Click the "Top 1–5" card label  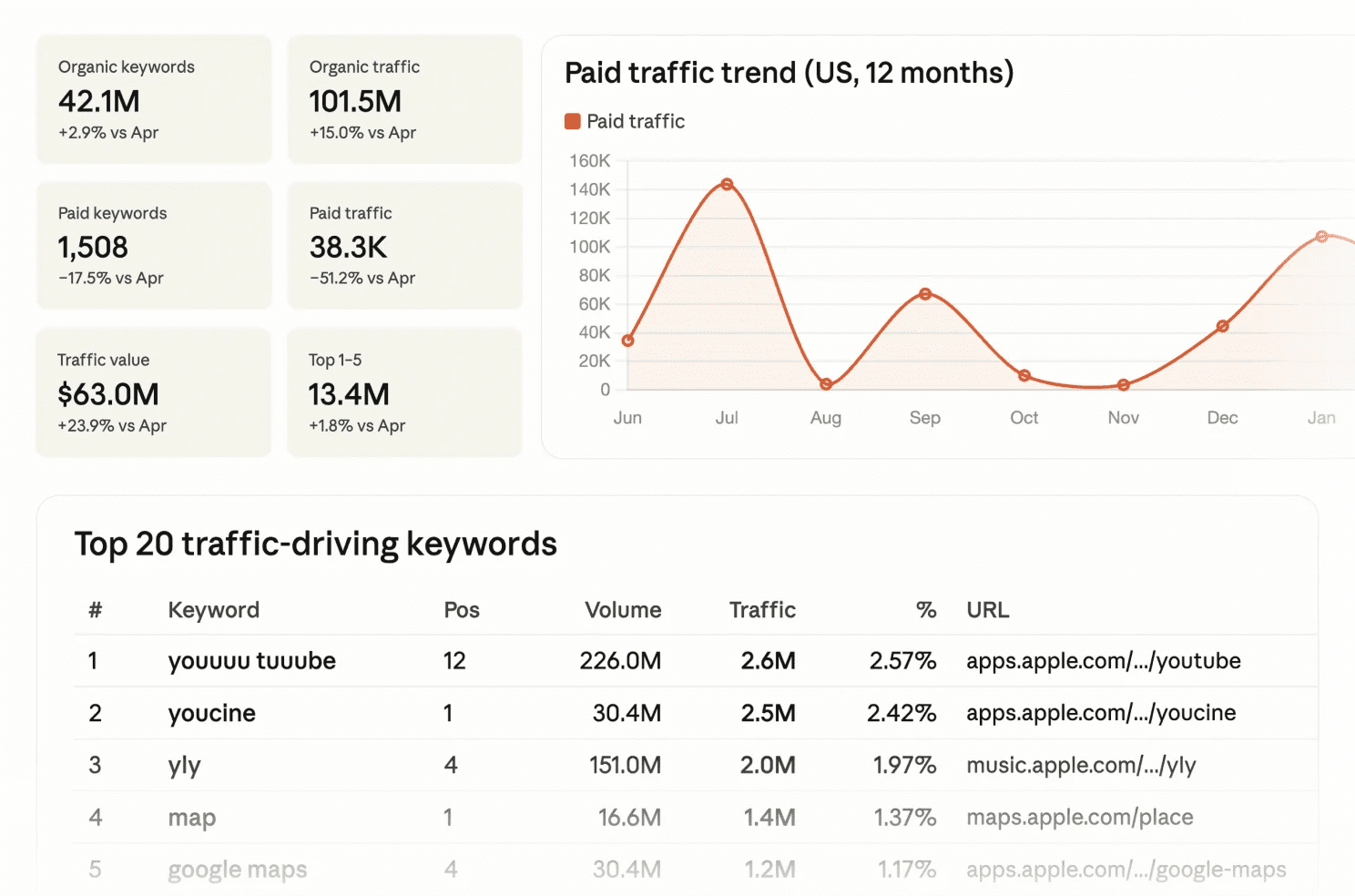(335, 361)
